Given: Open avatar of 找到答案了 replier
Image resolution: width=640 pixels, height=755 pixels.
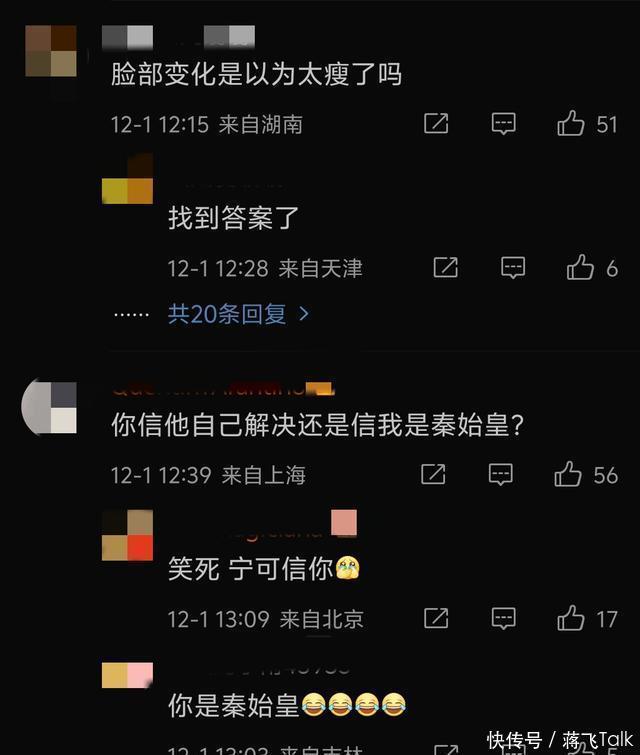Looking at the screenshot, I should tap(128, 179).
